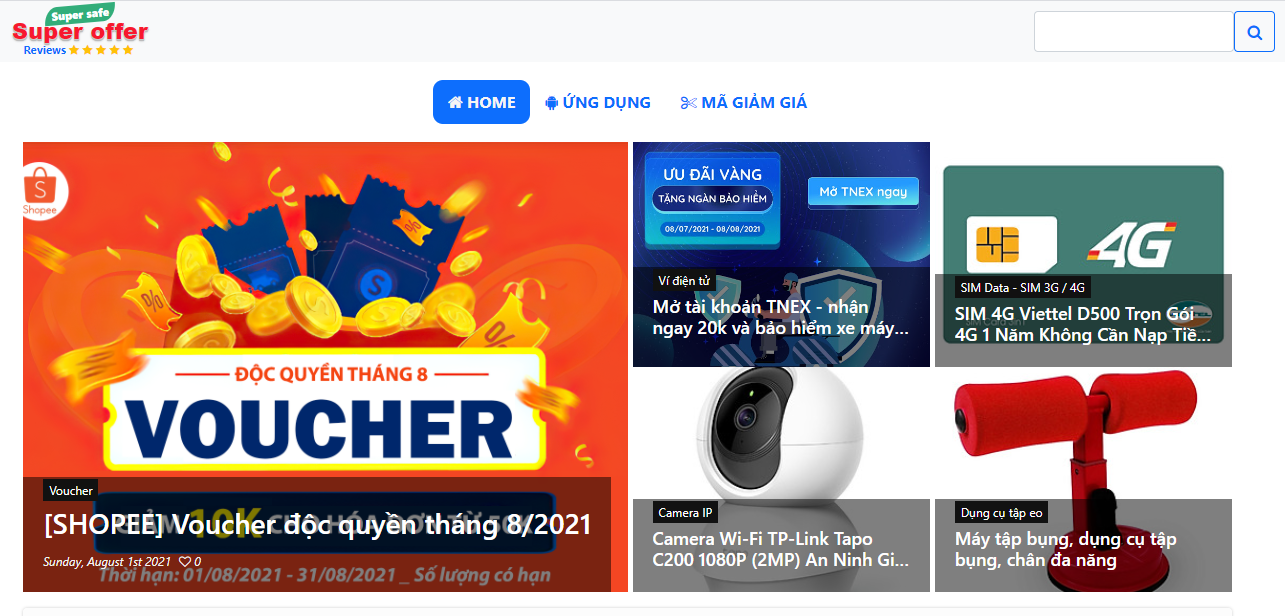Open the Super offer site logo
This screenshot has width=1285, height=616.
(x=80, y=29)
